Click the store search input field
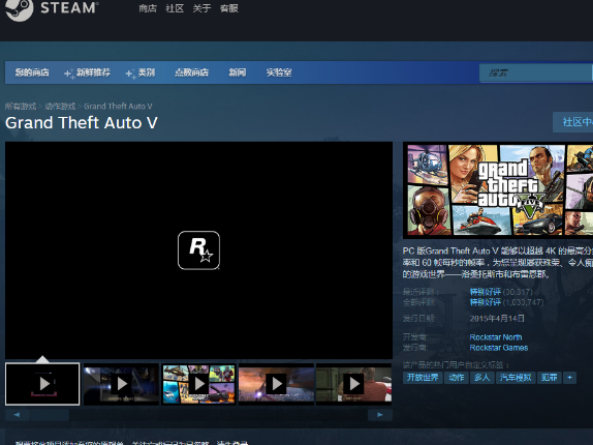This screenshot has width=593, height=445. [536, 73]
